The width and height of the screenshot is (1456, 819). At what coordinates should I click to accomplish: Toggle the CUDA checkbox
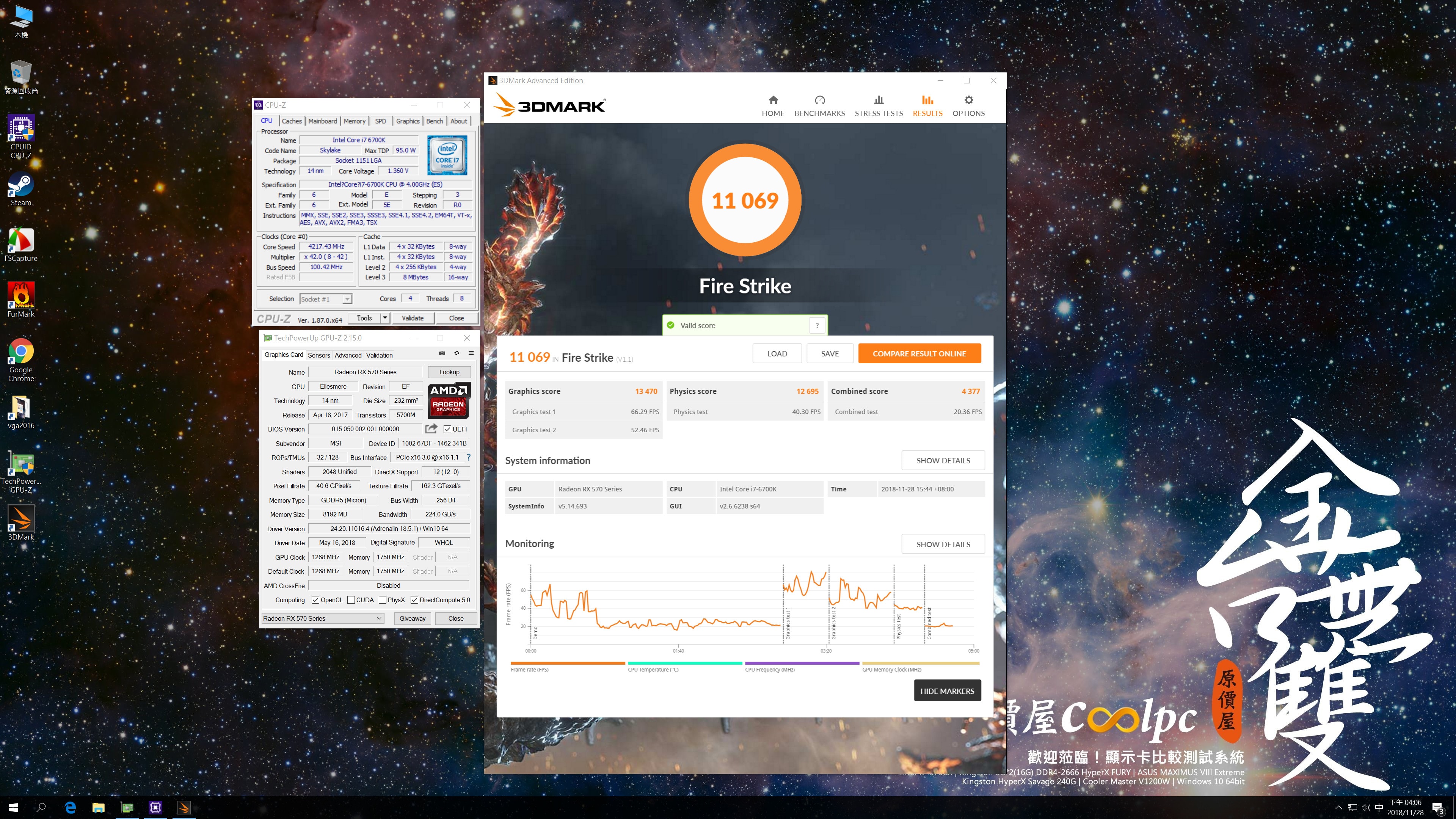tap(351, 600)
